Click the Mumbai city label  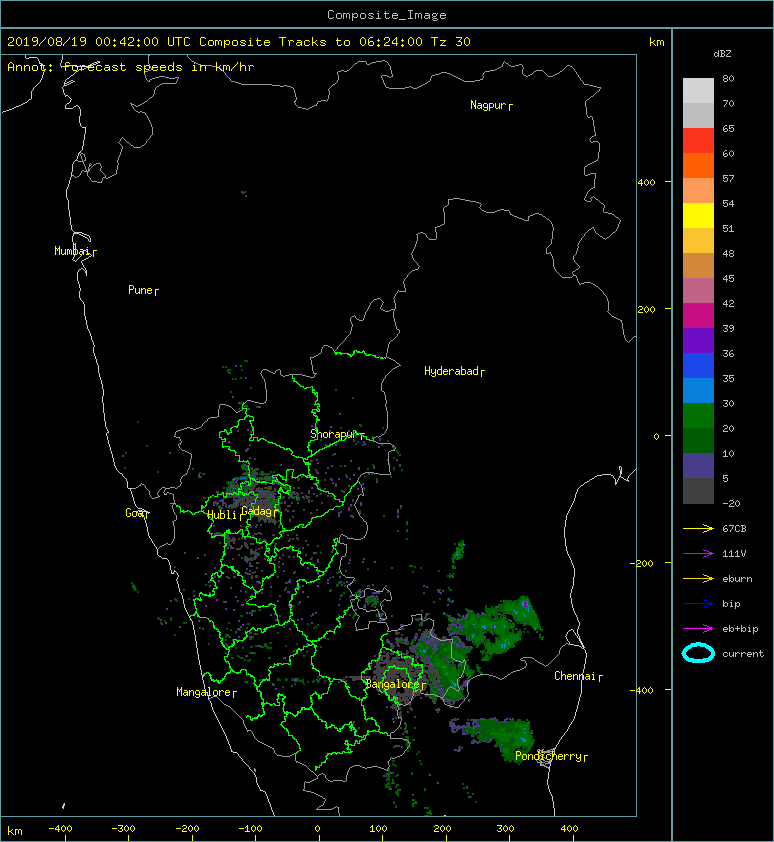tap(72, 251)
